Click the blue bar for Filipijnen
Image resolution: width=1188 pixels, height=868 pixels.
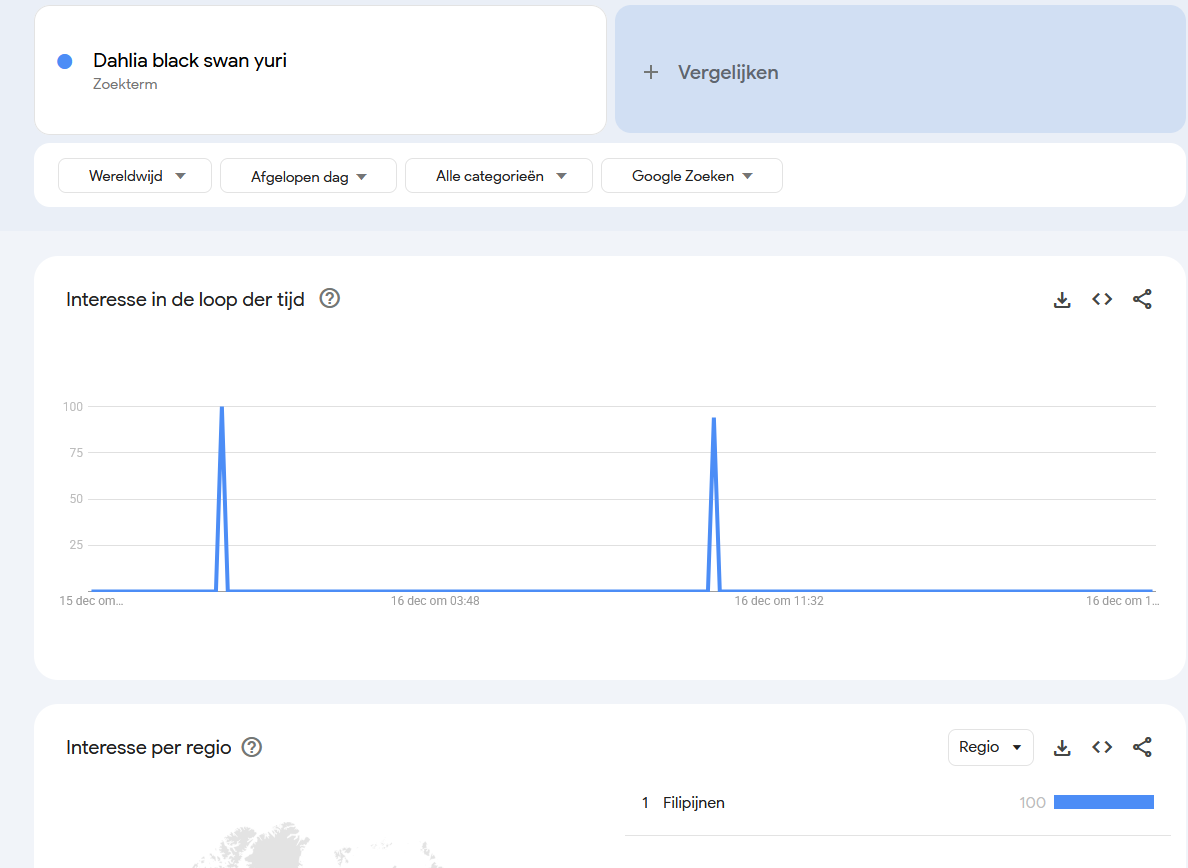click(1103, 802)
